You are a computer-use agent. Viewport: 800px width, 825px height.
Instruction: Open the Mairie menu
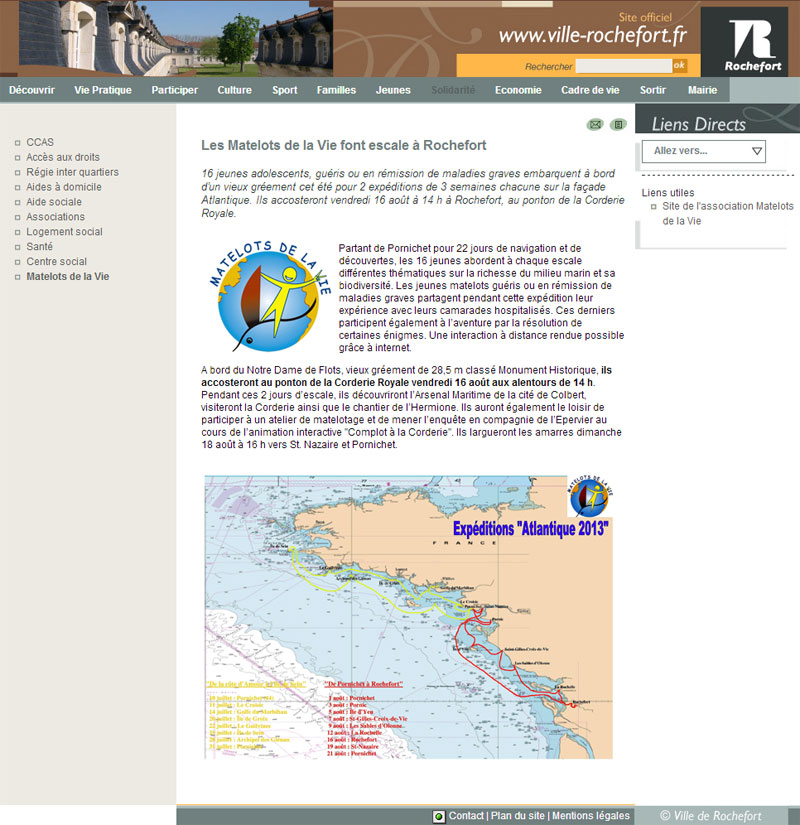pos(703,90)
